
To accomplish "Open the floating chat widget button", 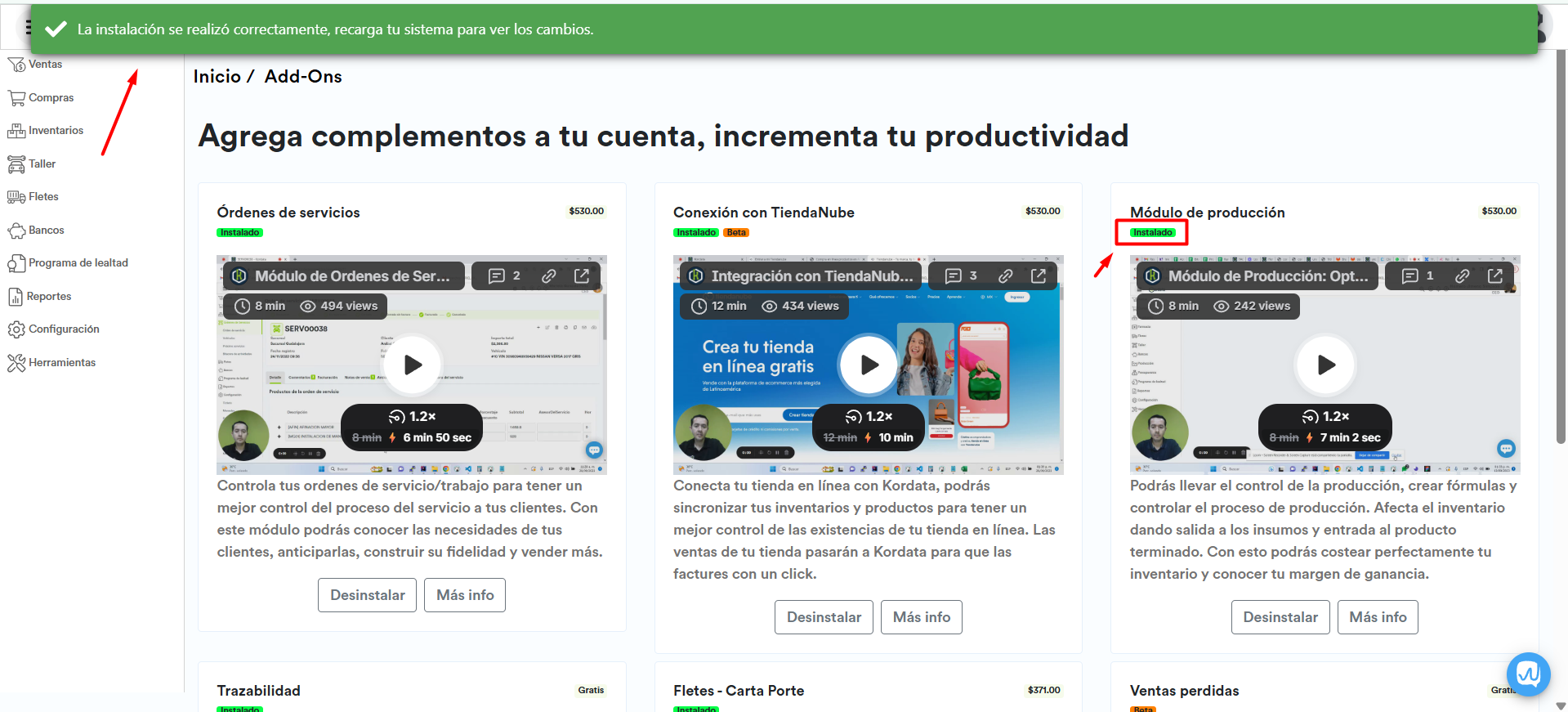I will click(1528, 674).
